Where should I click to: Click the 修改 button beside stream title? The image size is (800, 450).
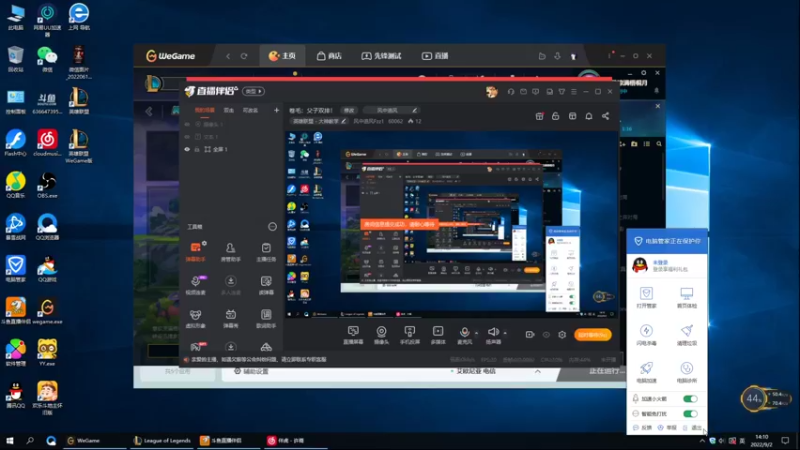pyautogui.click(x=349, y=110)
